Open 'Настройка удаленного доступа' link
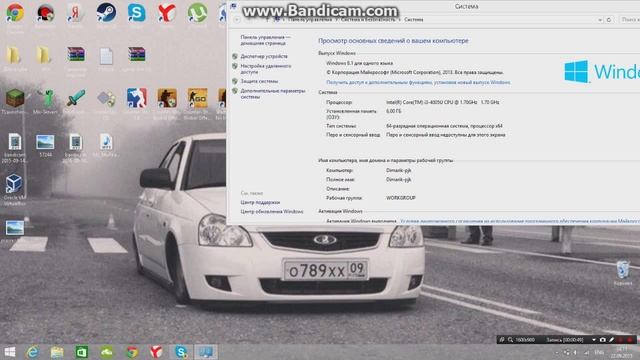 (266, 69)
